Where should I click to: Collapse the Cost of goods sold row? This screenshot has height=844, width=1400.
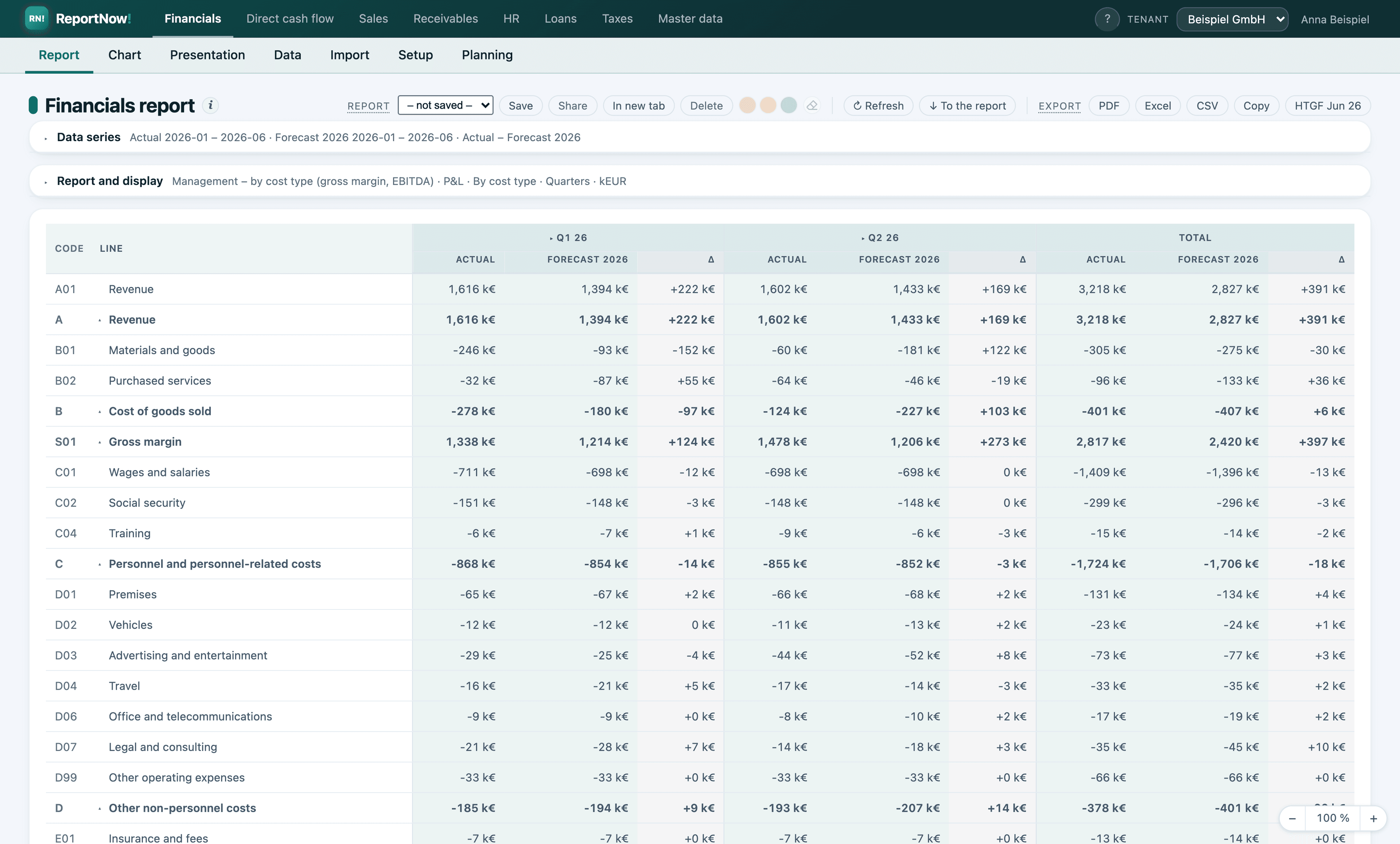[100, 411]
